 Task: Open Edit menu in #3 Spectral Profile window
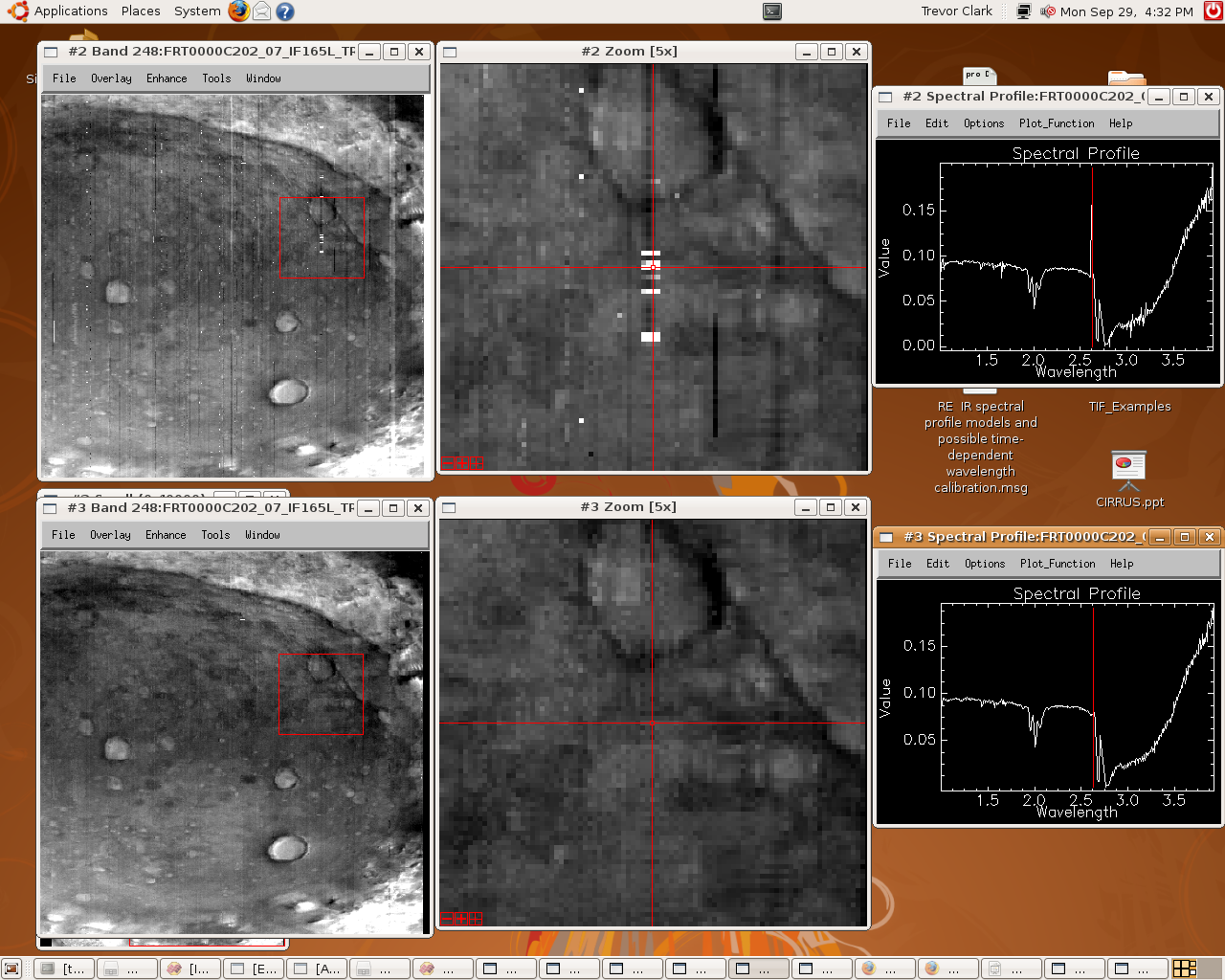click(938, 564)
